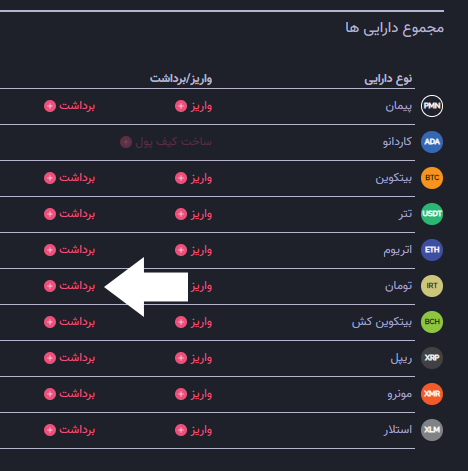Open withdraw (برداشت) for Bitcoin Cash row
468x471 pixels.
tap(70, 322)
